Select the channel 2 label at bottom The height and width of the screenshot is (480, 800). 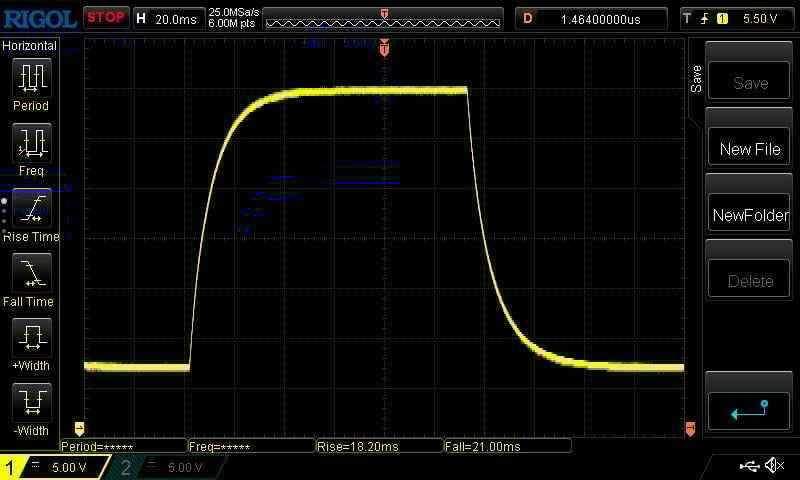126,467
